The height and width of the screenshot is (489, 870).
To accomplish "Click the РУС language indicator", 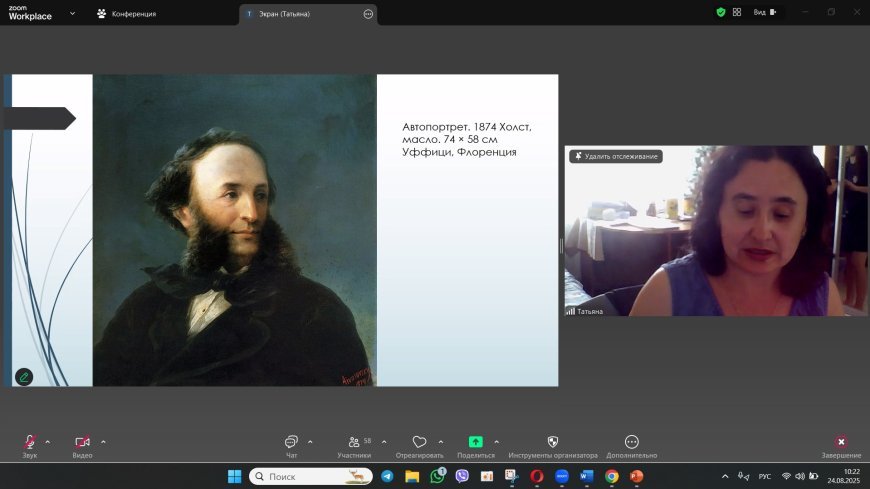I will pyautogui.click(x=765, y=476).
